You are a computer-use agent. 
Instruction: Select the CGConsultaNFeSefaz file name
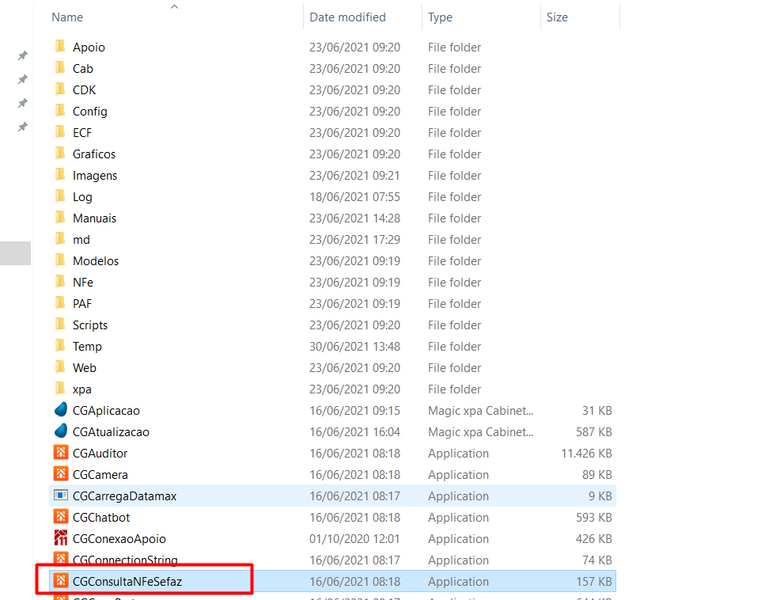pos(127,581)
